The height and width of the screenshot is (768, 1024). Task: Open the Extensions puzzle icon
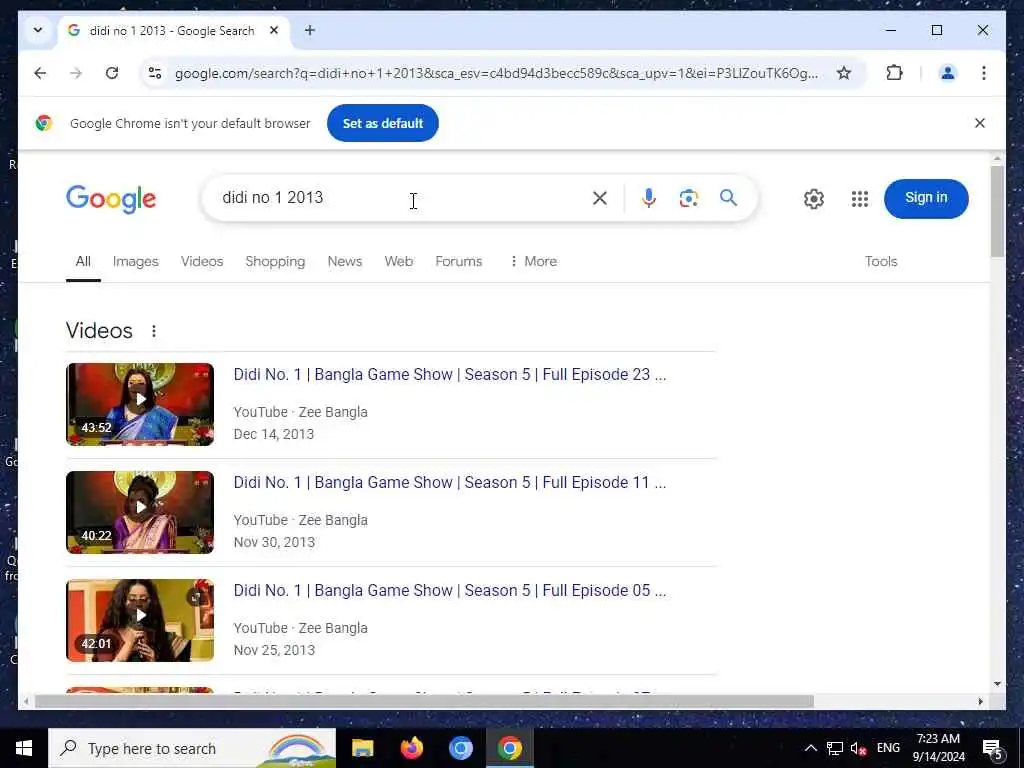pyautogui.click(x=894, y=73)
